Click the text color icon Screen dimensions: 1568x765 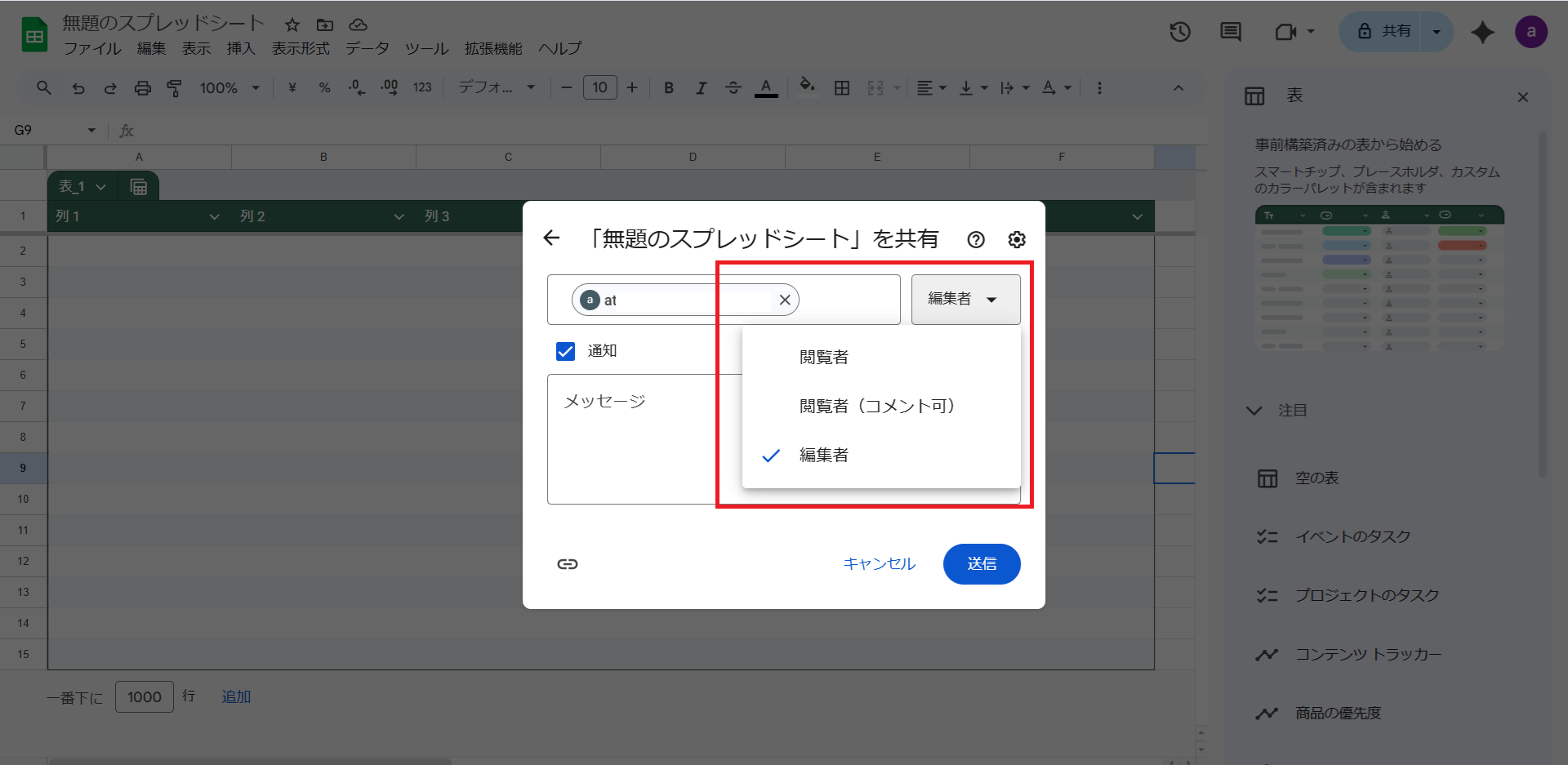[765, 87]
